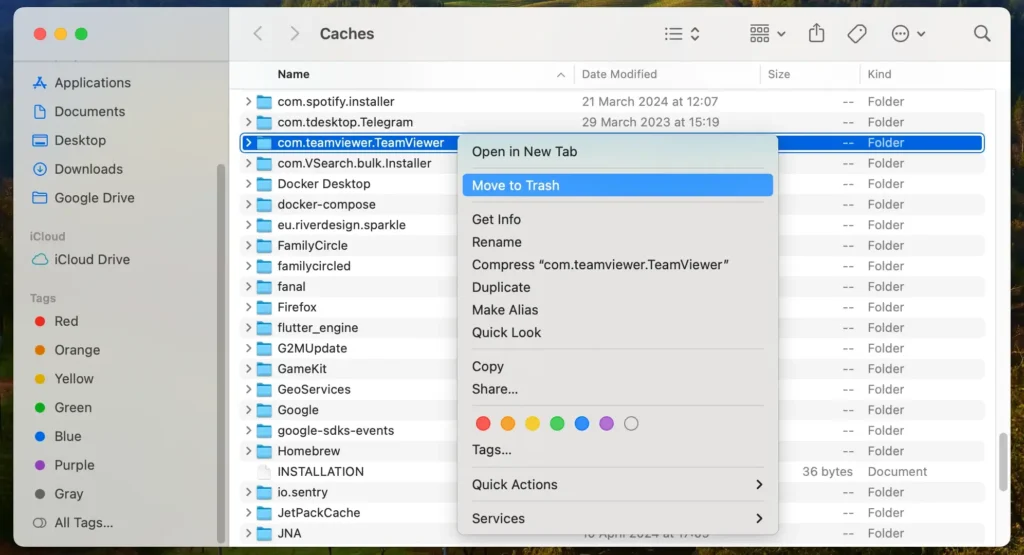The width and height of the screenshot is (1024, 555).
Task: Select the Gray sidebar tag
Action: click(59, 494)
